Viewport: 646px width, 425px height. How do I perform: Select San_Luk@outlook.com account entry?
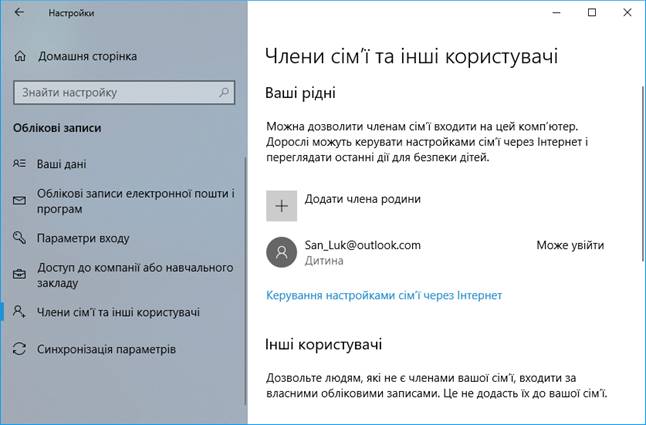click(x=435, y=252)
